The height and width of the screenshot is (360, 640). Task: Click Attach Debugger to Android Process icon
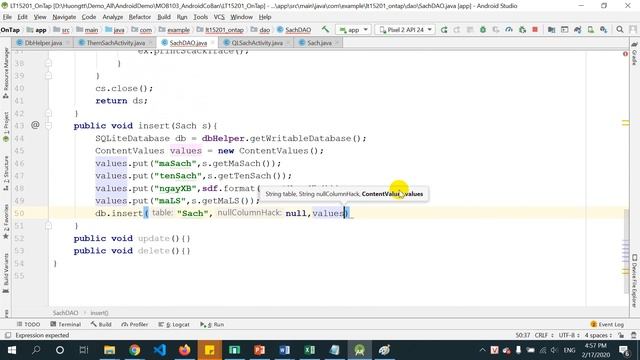[x=522, y=30]
